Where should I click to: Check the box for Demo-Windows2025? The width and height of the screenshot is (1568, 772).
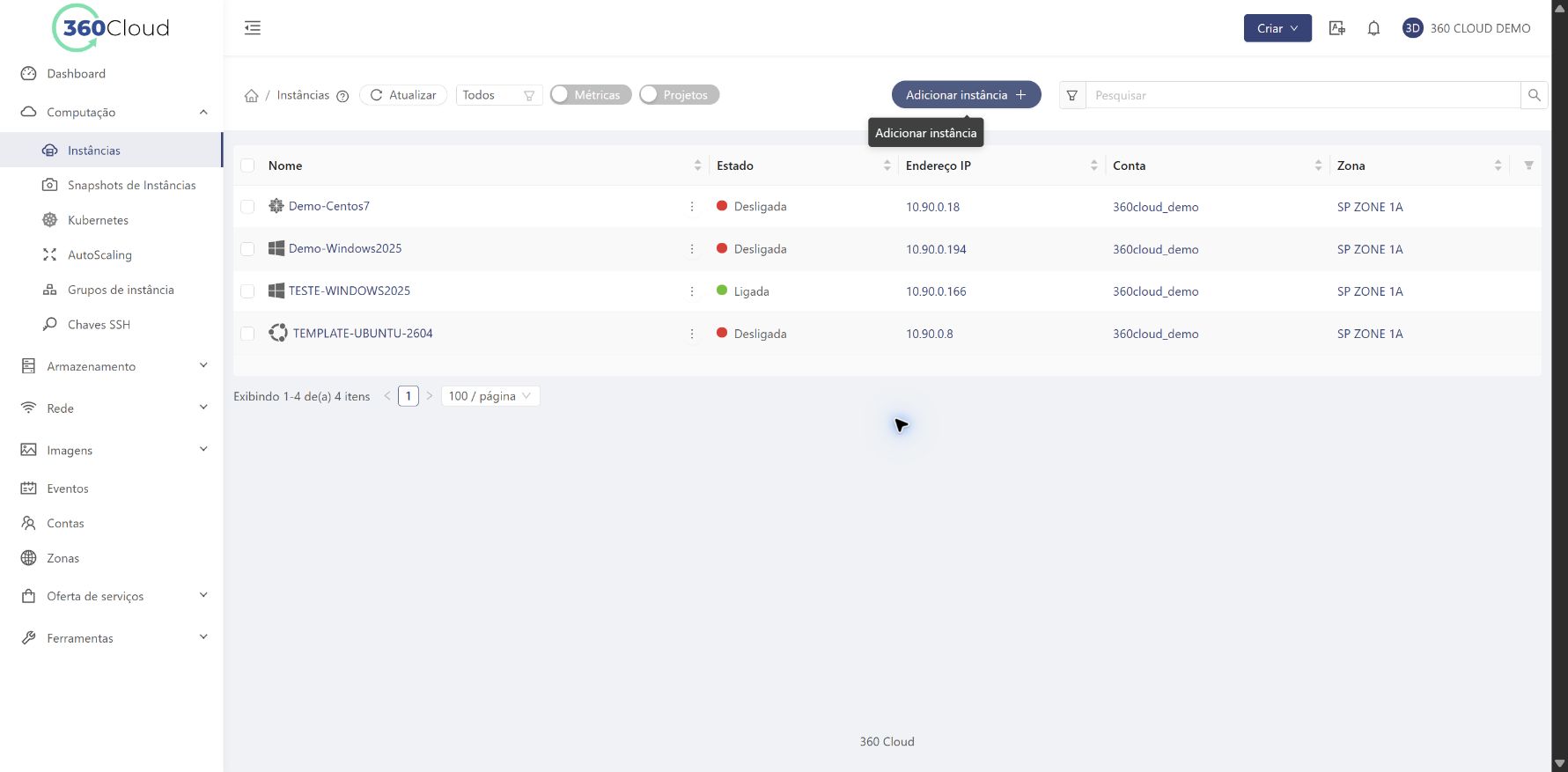(x=247, y=249)
